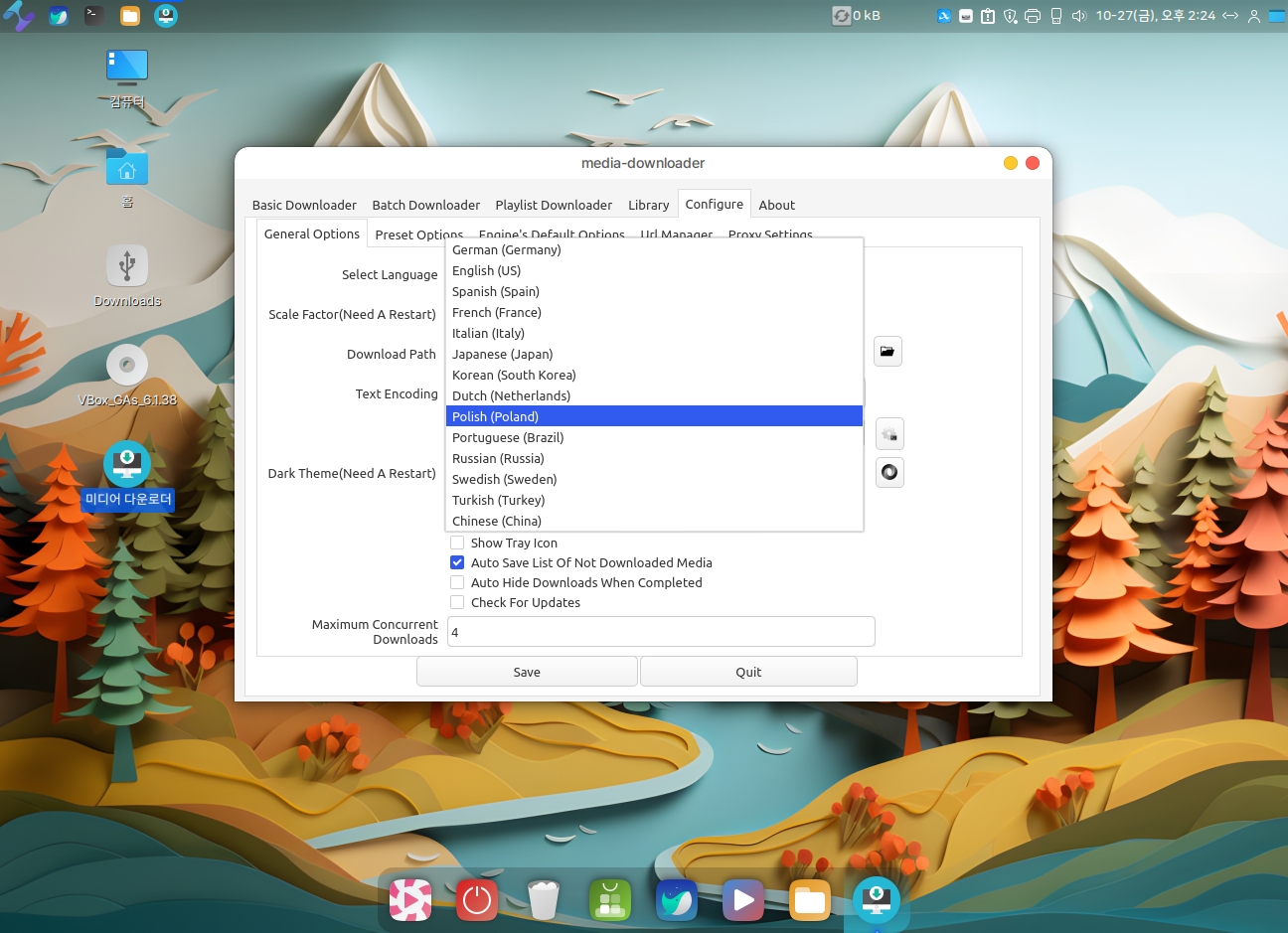The width and height of the screenshot is (1288, 933).
Task: Open the Downloads USB desktop icon
Action: click(x=127, y=266)
